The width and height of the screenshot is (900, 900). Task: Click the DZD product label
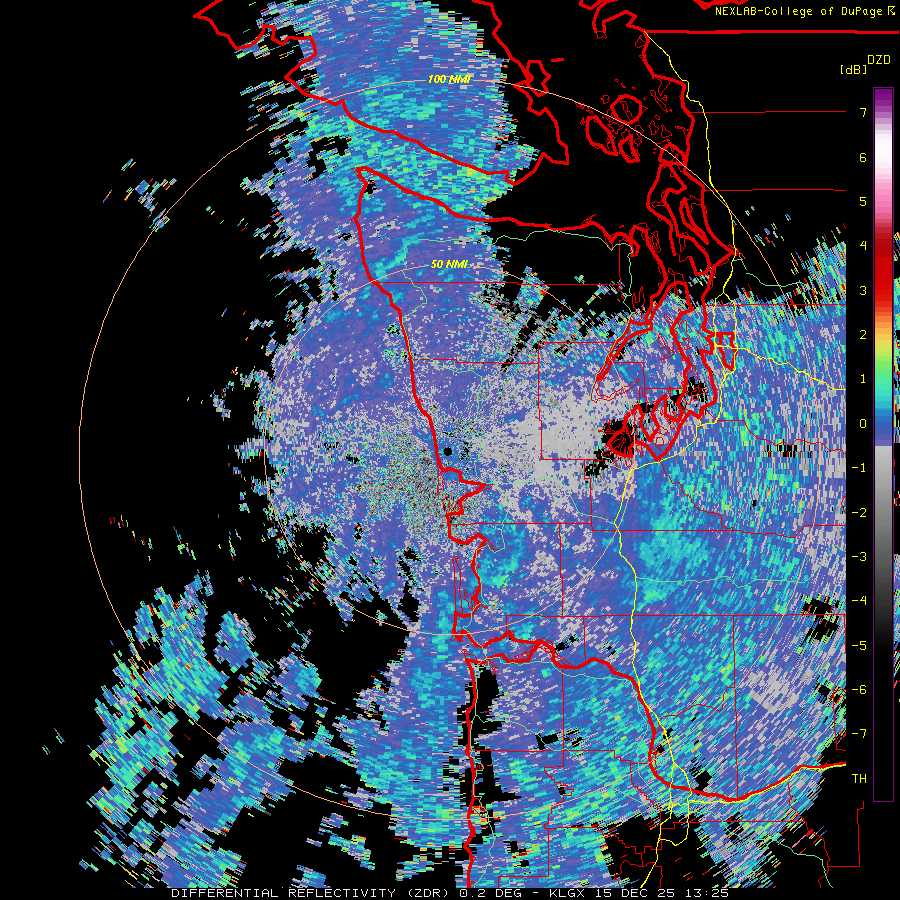pos(879,60)
